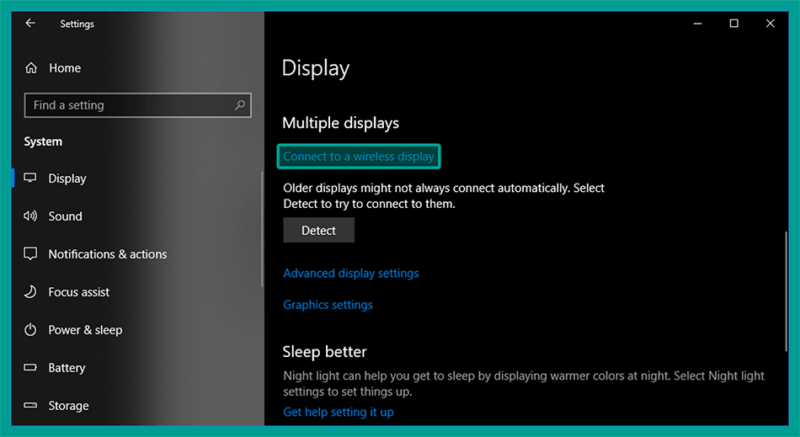
Task: Click the Sleep better heading
Action: click(324, 352)
